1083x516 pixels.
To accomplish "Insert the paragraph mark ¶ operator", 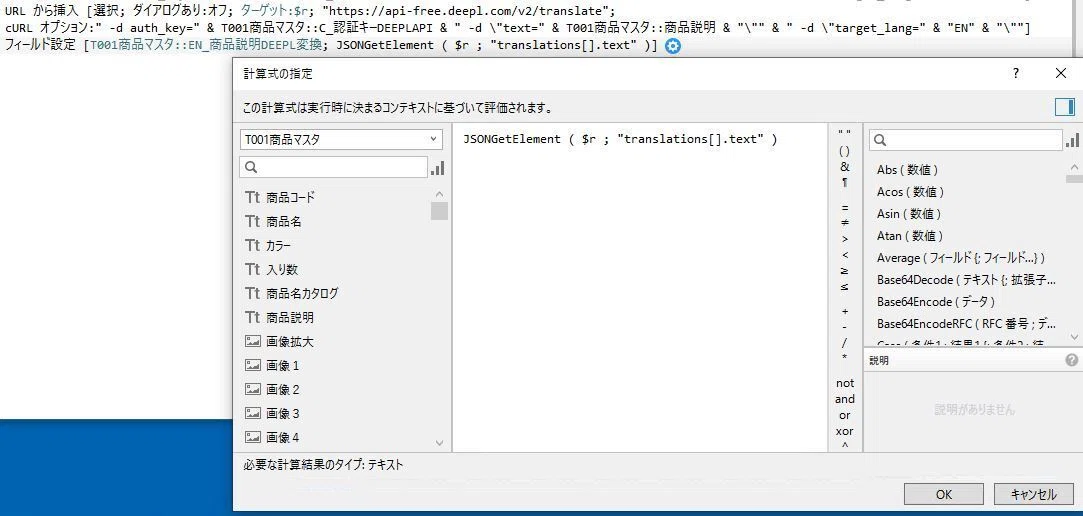I will point(845,183).
